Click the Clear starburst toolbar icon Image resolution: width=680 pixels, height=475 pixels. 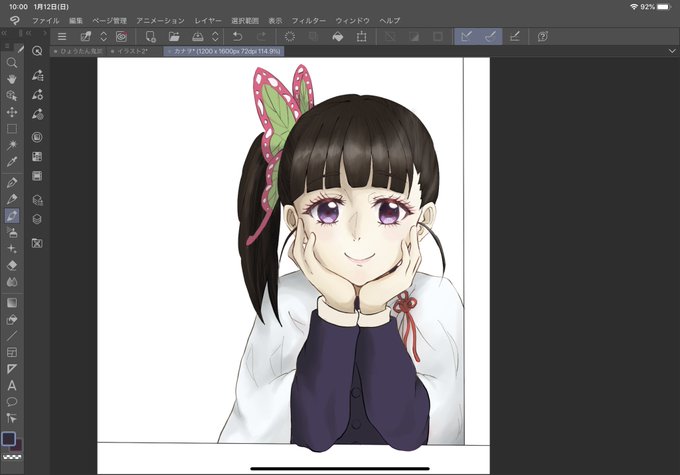[x=290, y=36]
